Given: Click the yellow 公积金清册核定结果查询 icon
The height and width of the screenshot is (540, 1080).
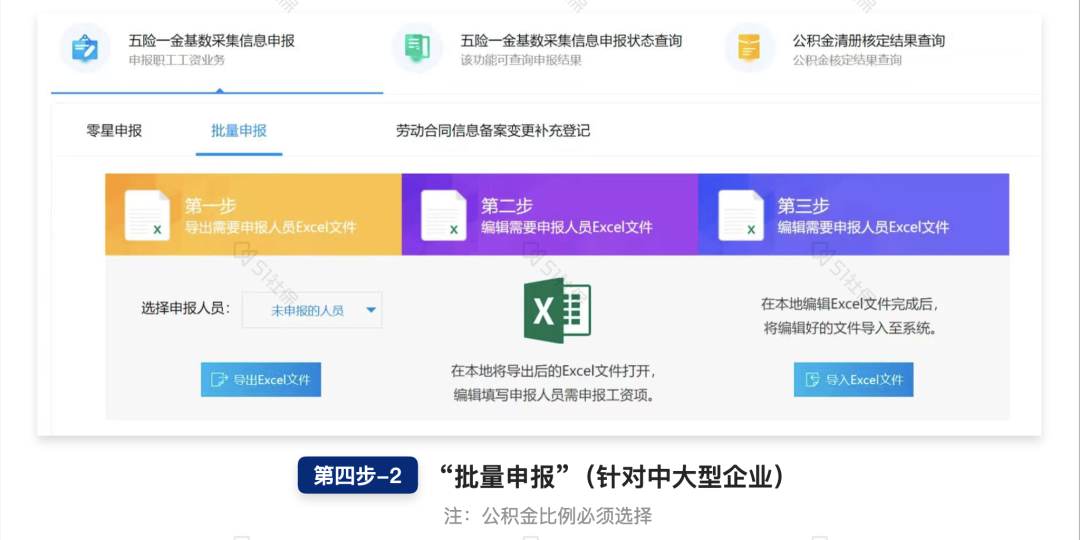Looking at the screenshot, I should (749, 48).
